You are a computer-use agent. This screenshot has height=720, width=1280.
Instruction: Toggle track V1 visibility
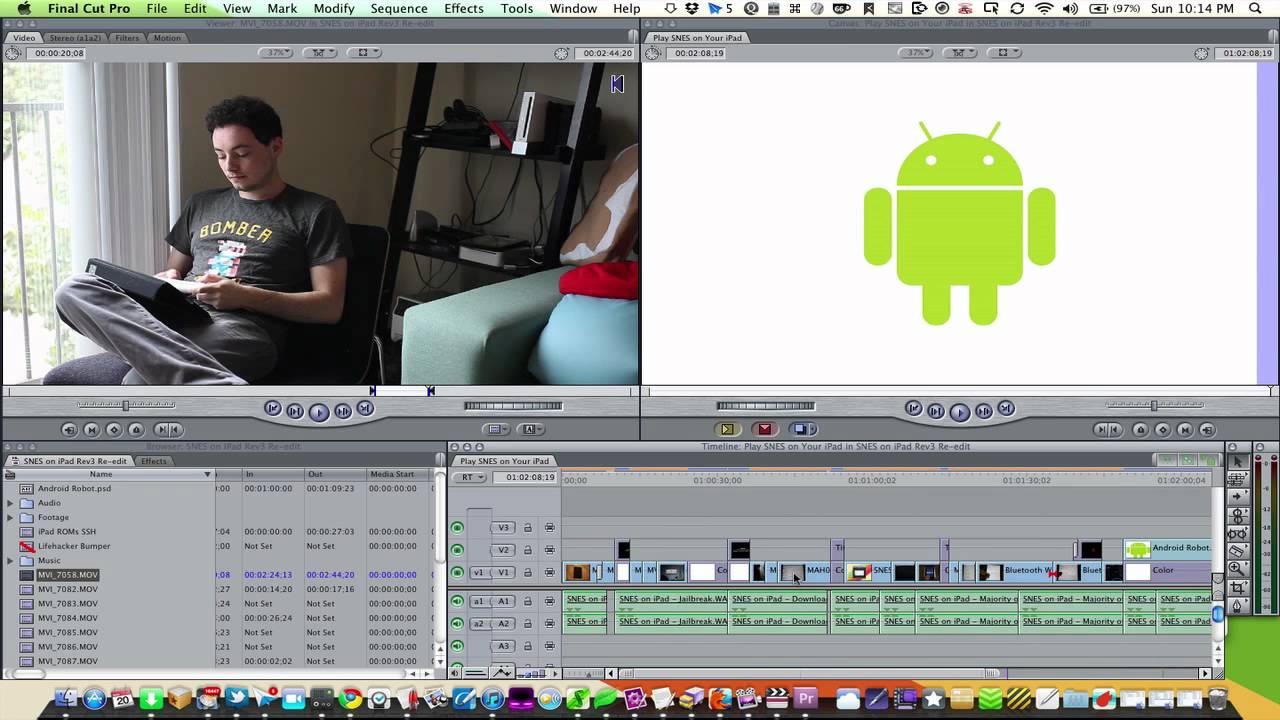point(457,573)
